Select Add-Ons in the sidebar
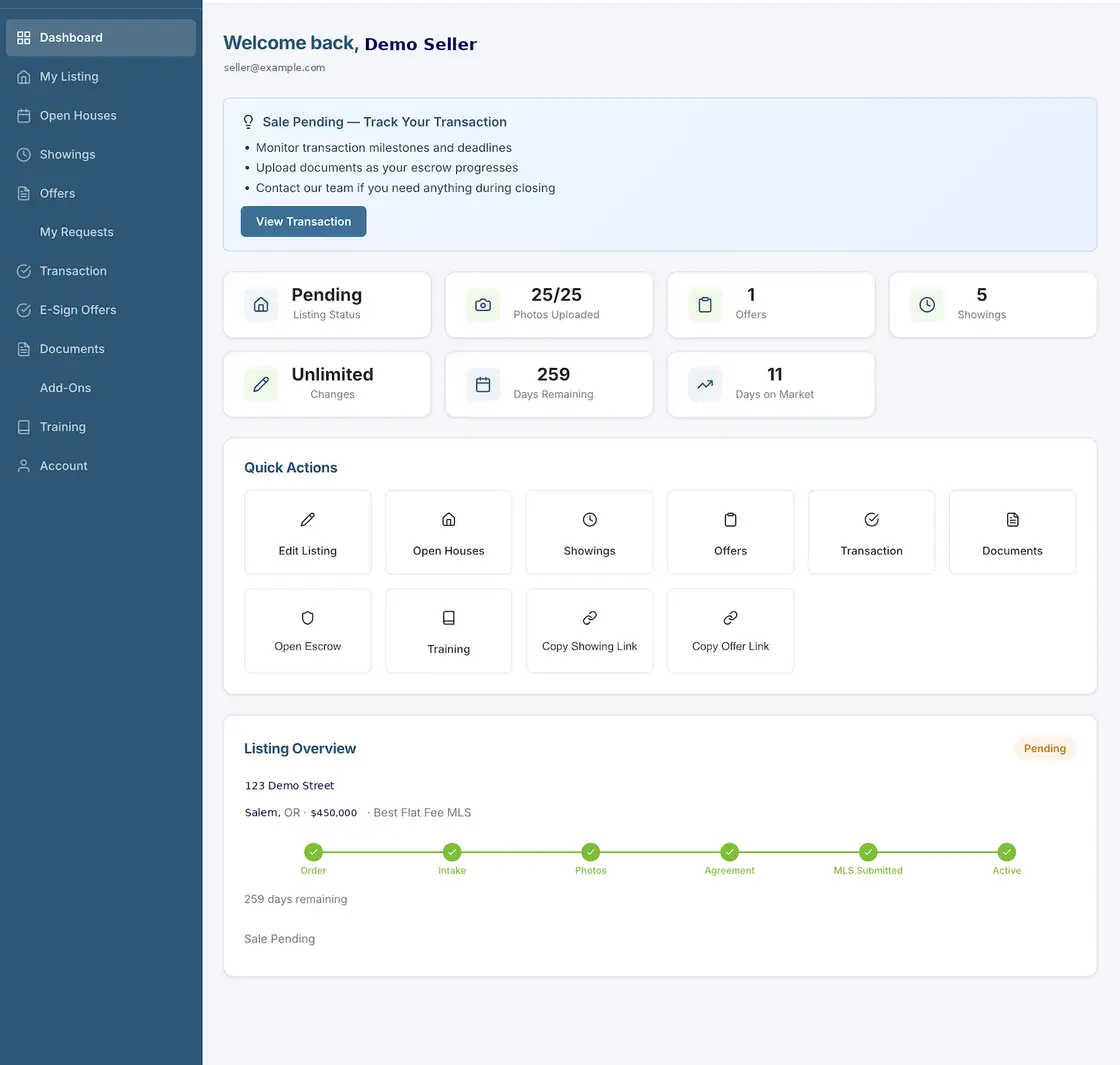The width and height of the screenshot is (1120, 1065). click(x=101, y=388)
